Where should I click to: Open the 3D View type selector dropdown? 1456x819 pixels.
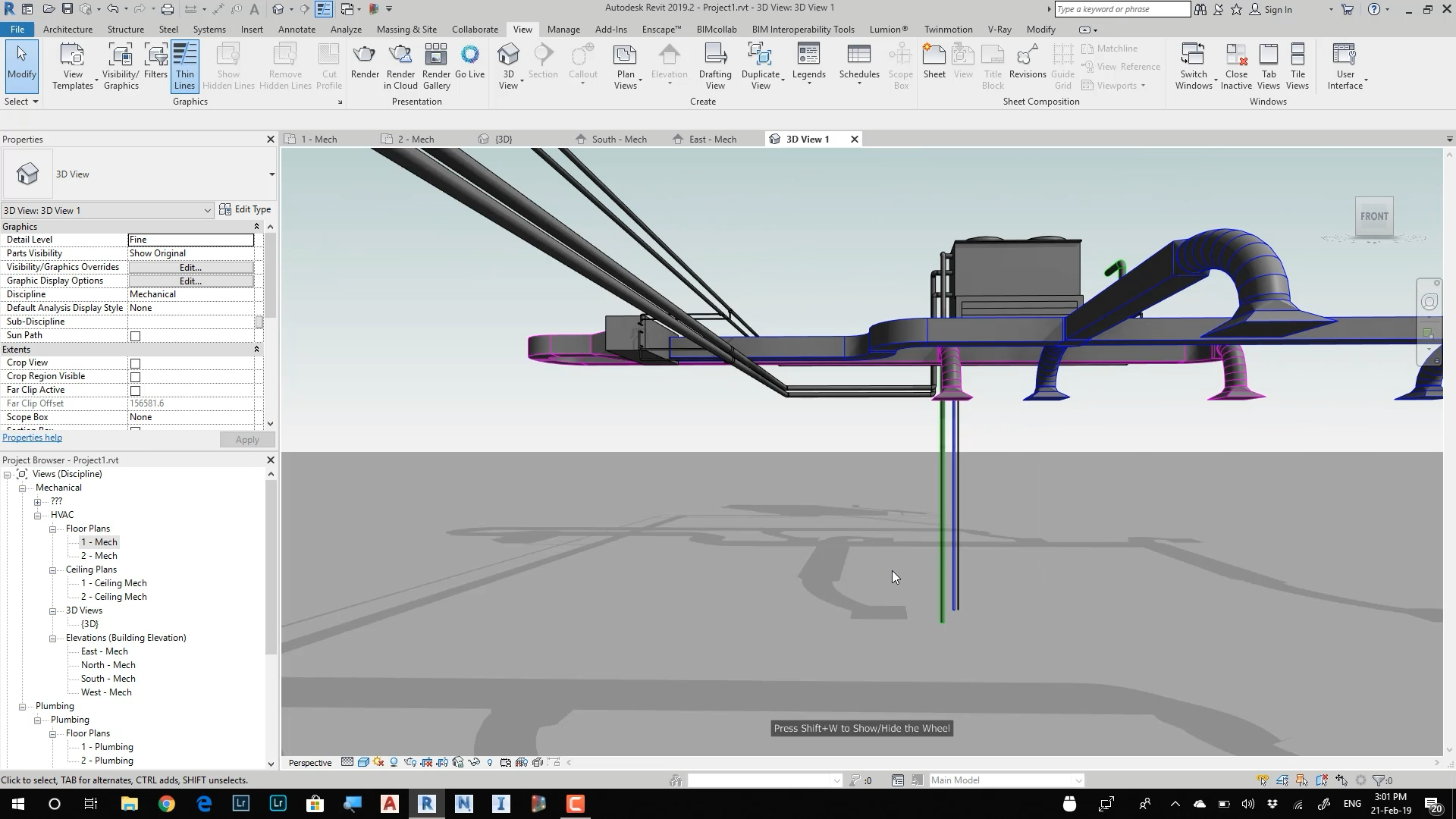271,174
